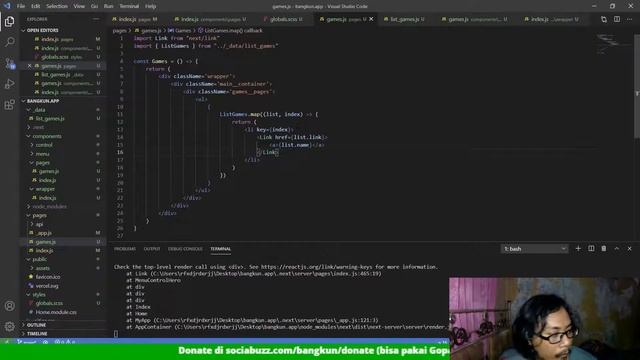
Task: Kill the terminal with the trash icon
Action: coord(604,249)
